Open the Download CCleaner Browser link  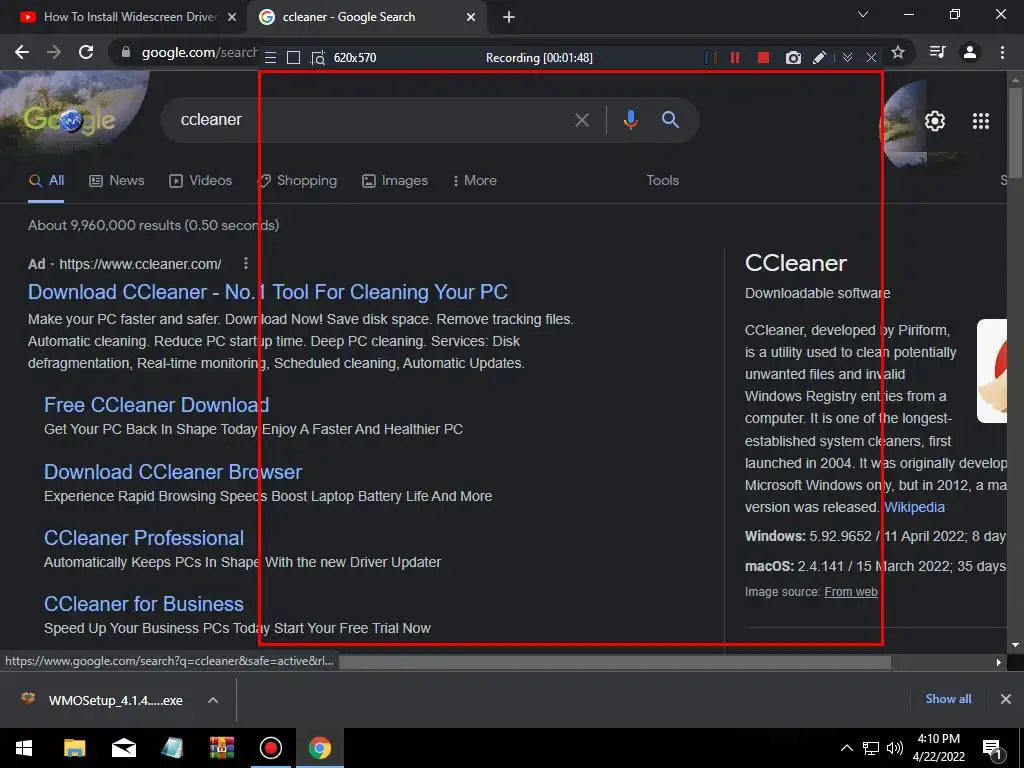click(173, 472)
